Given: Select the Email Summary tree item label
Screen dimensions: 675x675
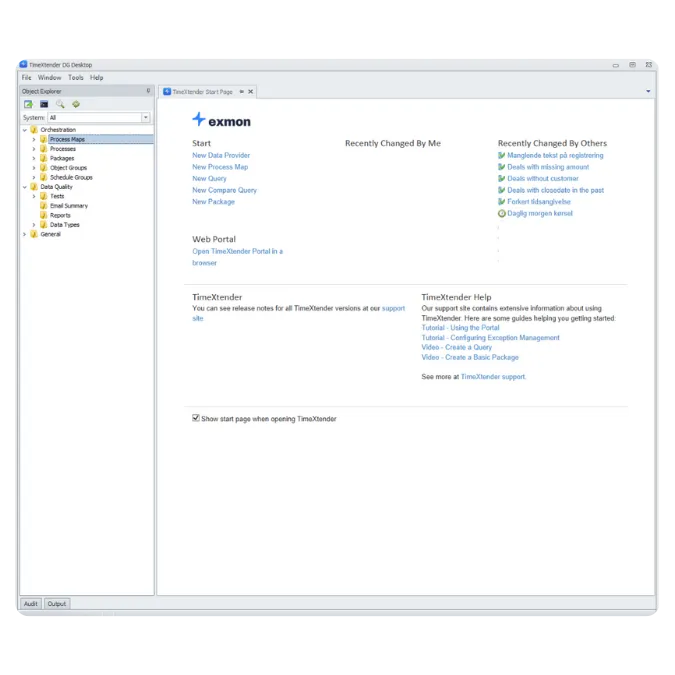Looking at the screenshot, I should coord(69,205).
